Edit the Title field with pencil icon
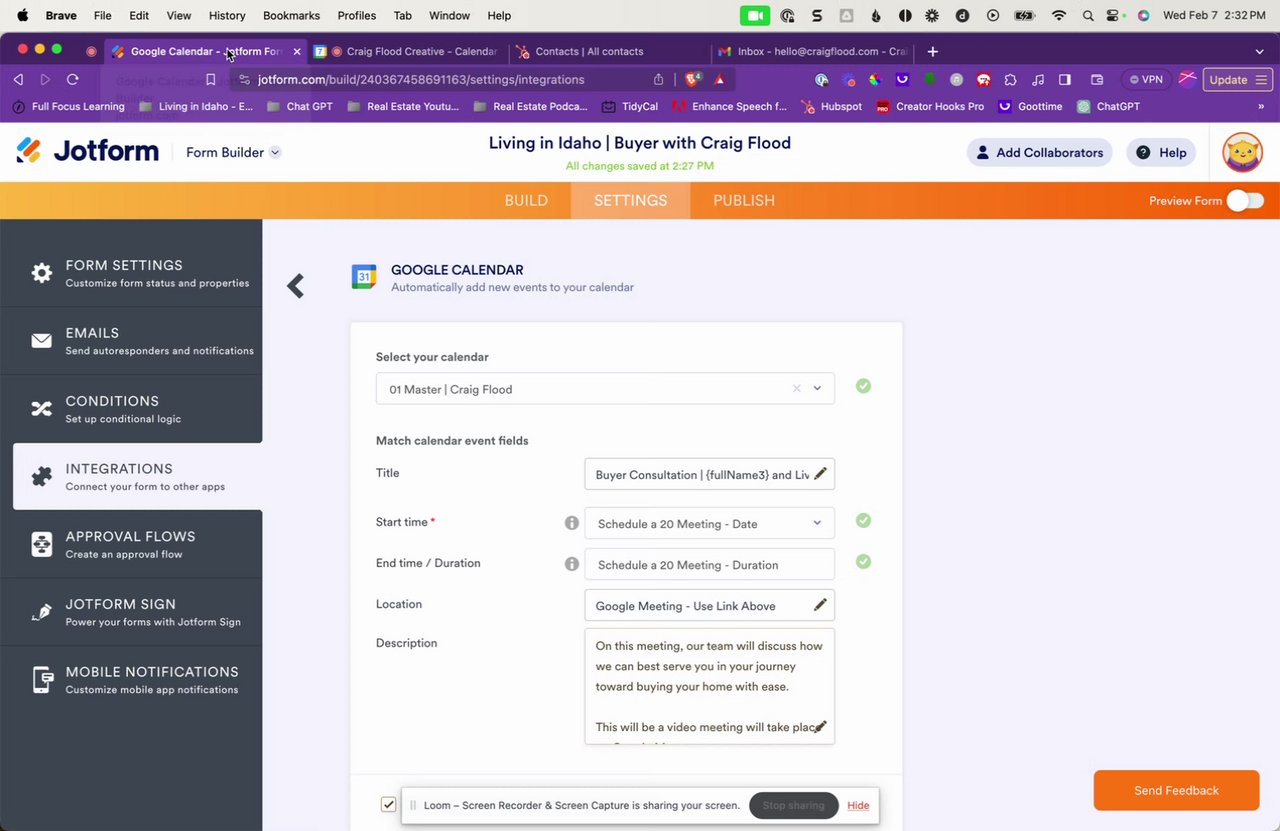The width and height of the screenshot is (1280, 831). point(820,474)
